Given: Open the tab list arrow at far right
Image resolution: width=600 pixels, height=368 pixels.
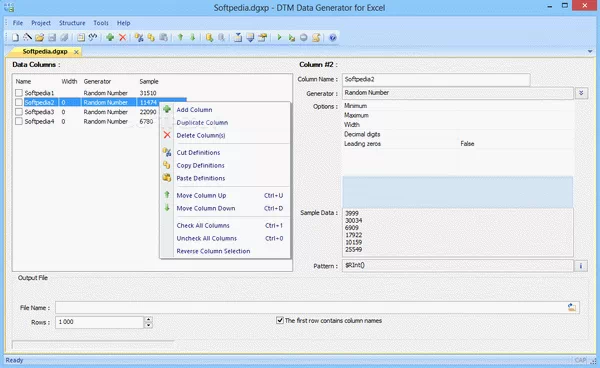Looking at the screenshot, I should click(x=590, y=51).
